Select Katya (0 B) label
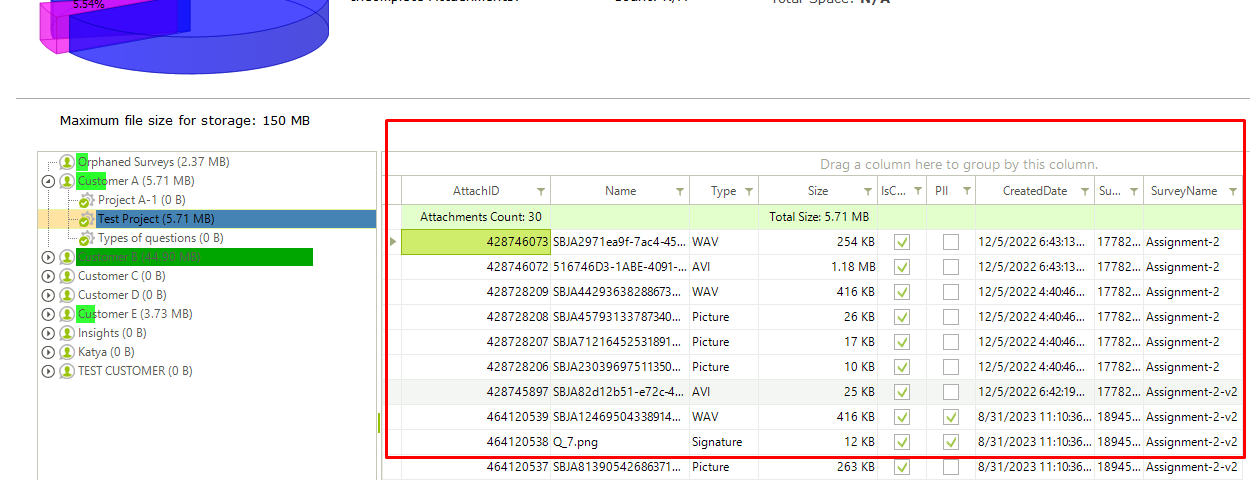Image resolution: width=1250 pixels, height=480 pixels. tap(106, 352)
